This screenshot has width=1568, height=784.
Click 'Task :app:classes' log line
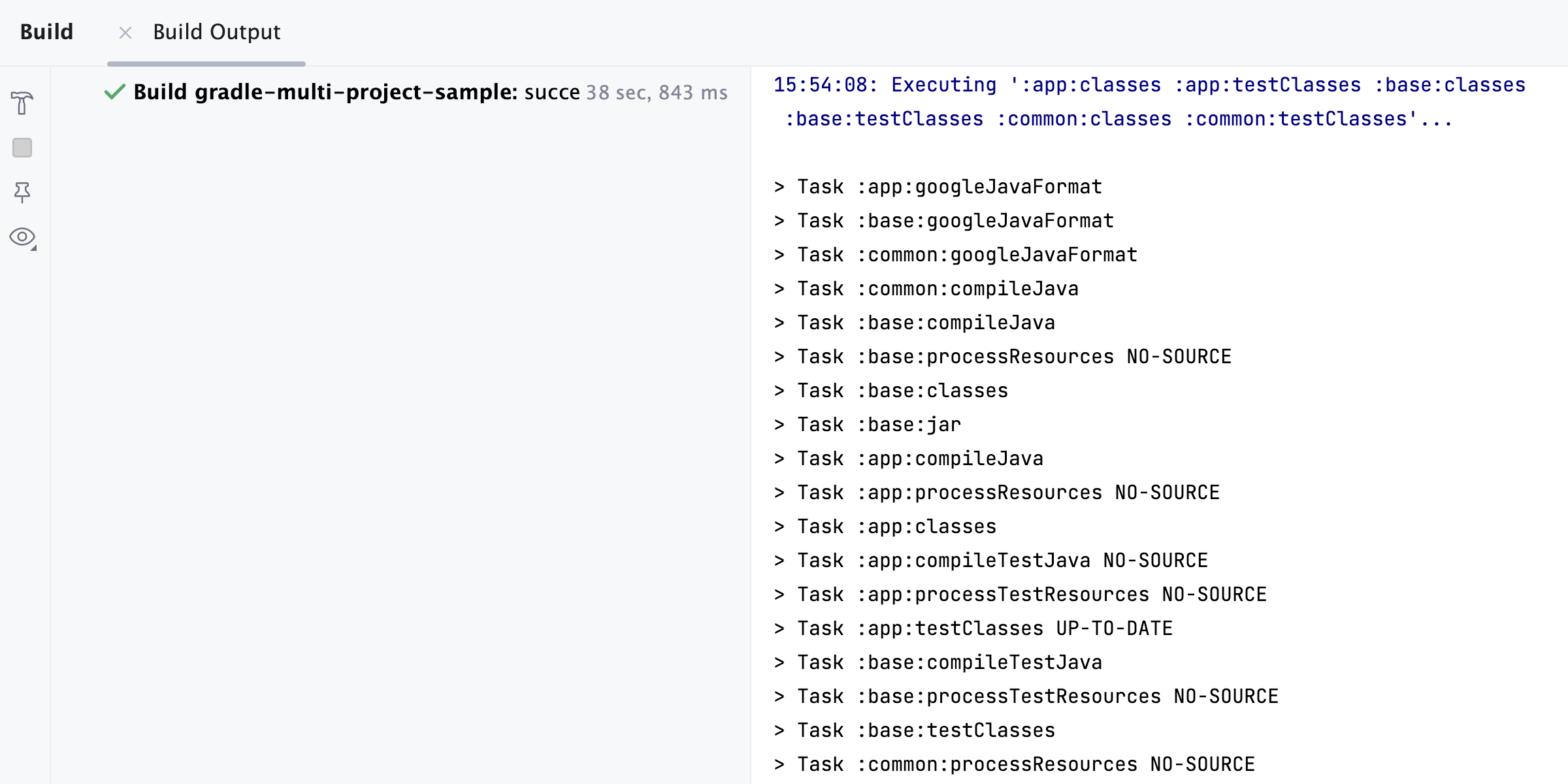pos(885,527)
